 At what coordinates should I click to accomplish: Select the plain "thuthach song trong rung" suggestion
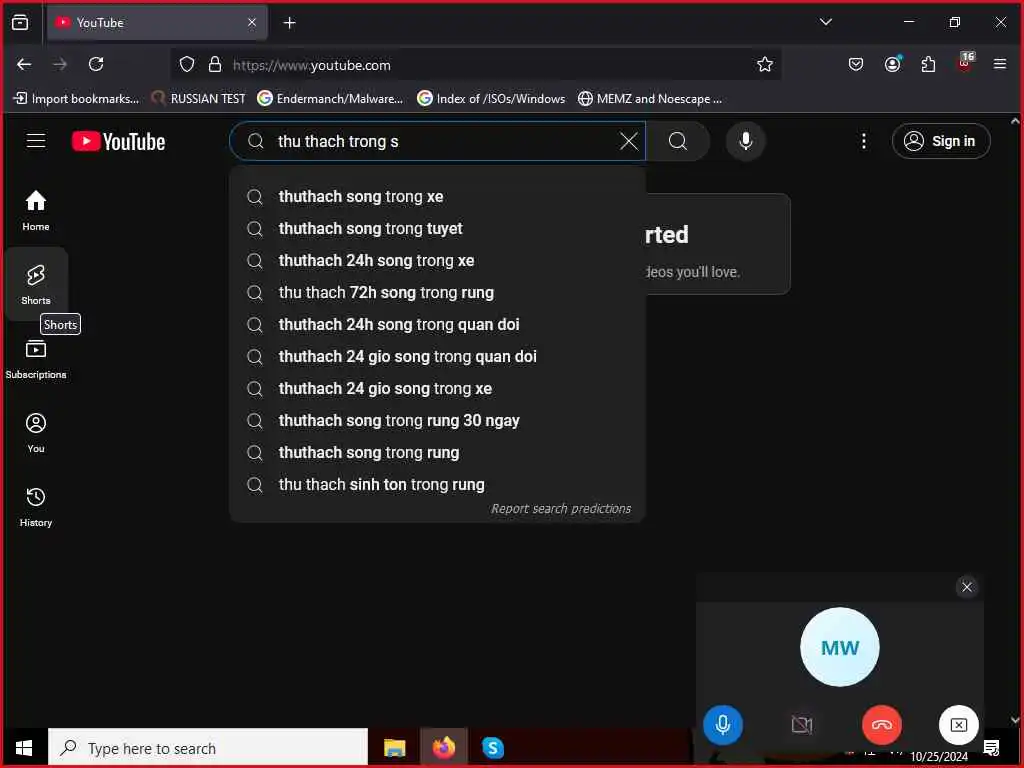(437, 453)
